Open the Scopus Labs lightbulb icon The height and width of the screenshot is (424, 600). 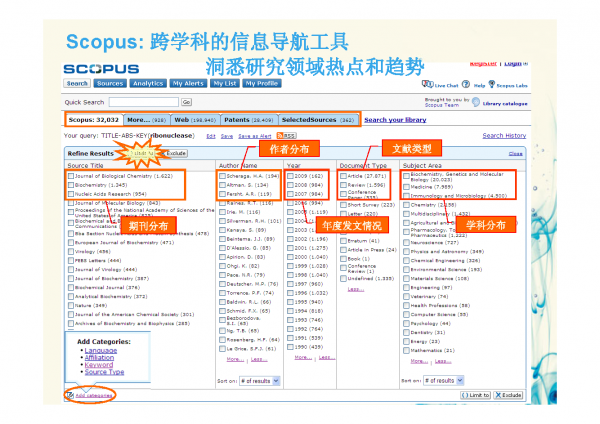(x=492, y=84)
